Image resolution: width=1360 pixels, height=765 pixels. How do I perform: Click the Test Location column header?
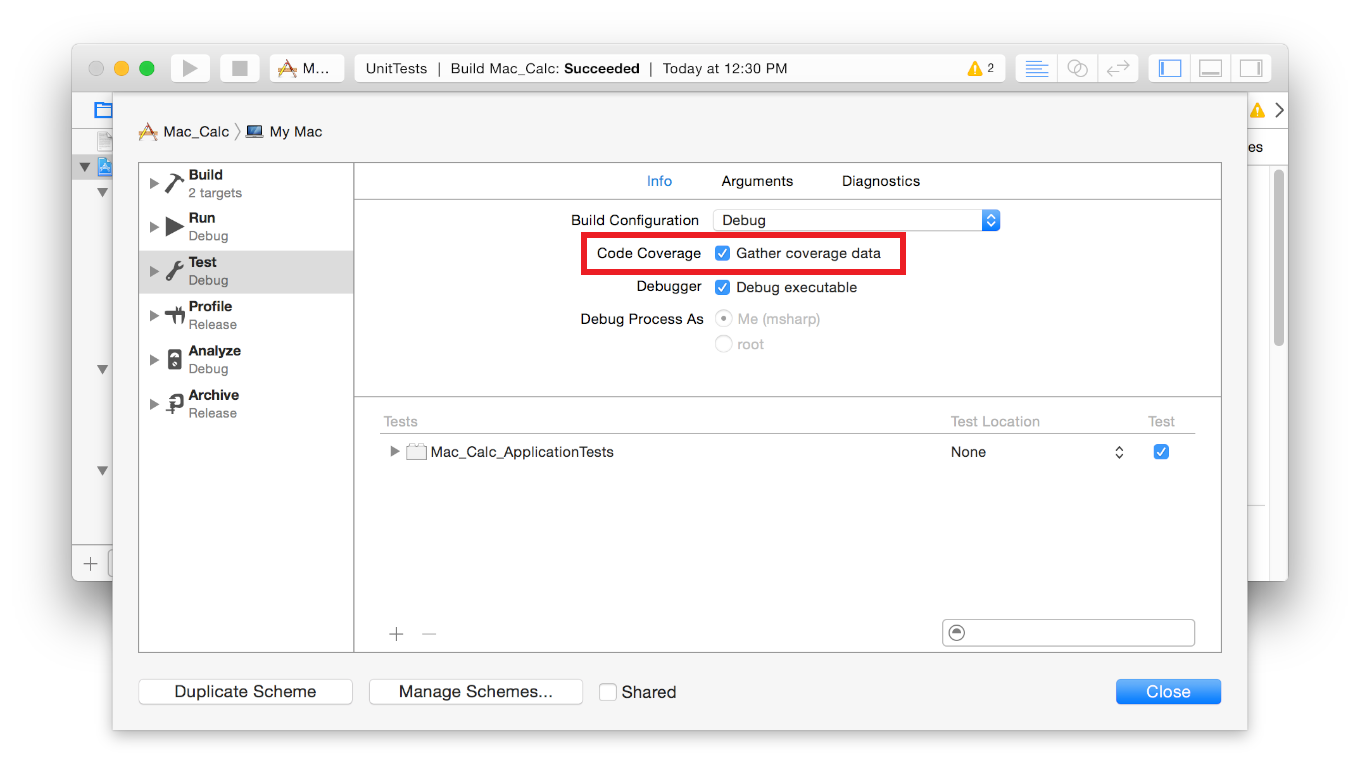click(995, 422)
